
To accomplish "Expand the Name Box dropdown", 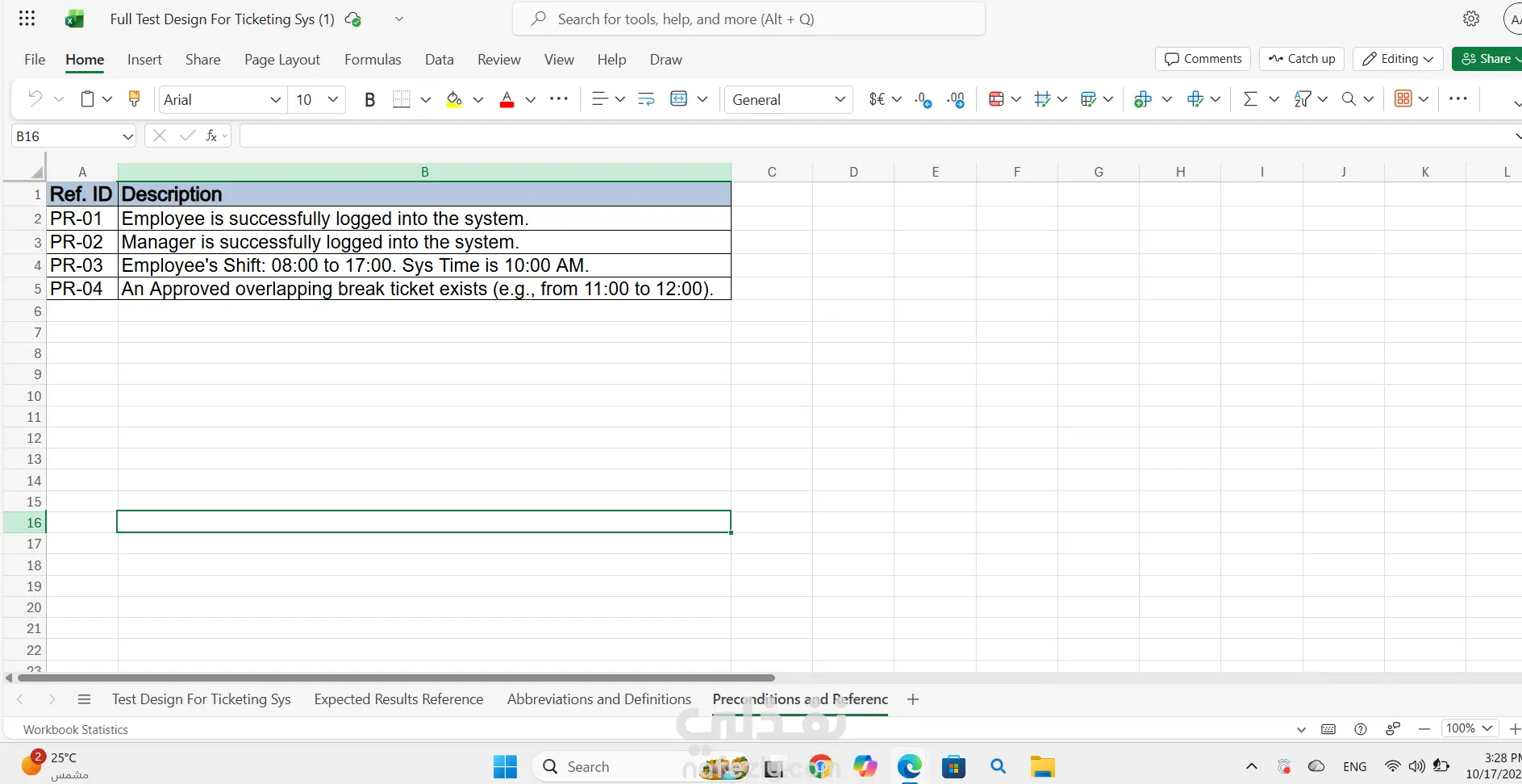I will tap(127, 136).
